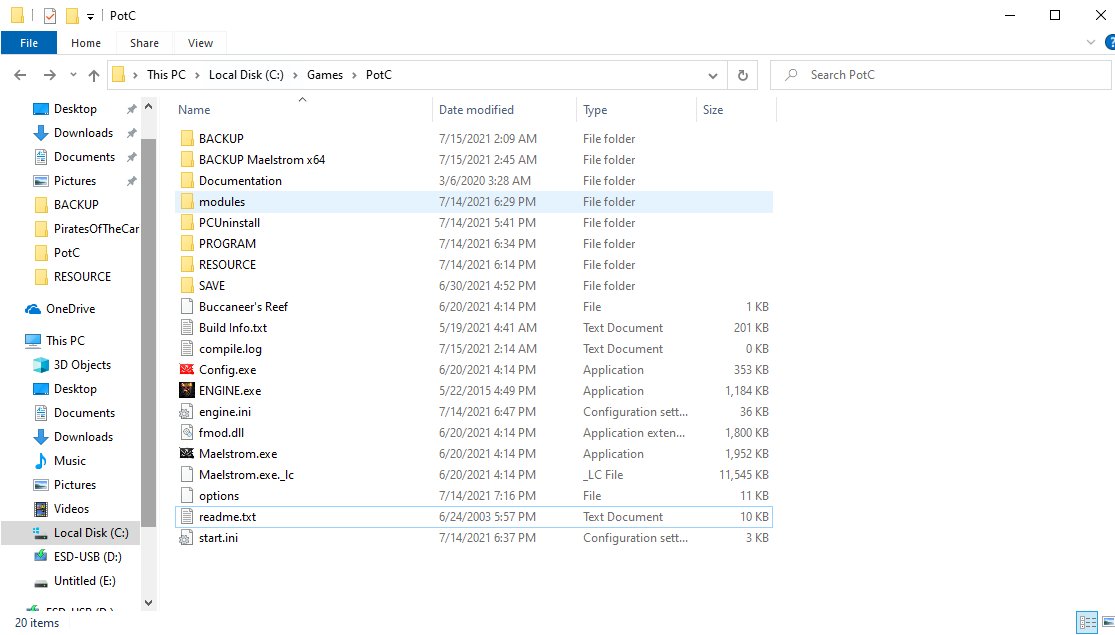Open Untitled (E:) drive in navigation pane
The height and width of the screenshot is (635, 1115).
[x=85, y=581]
